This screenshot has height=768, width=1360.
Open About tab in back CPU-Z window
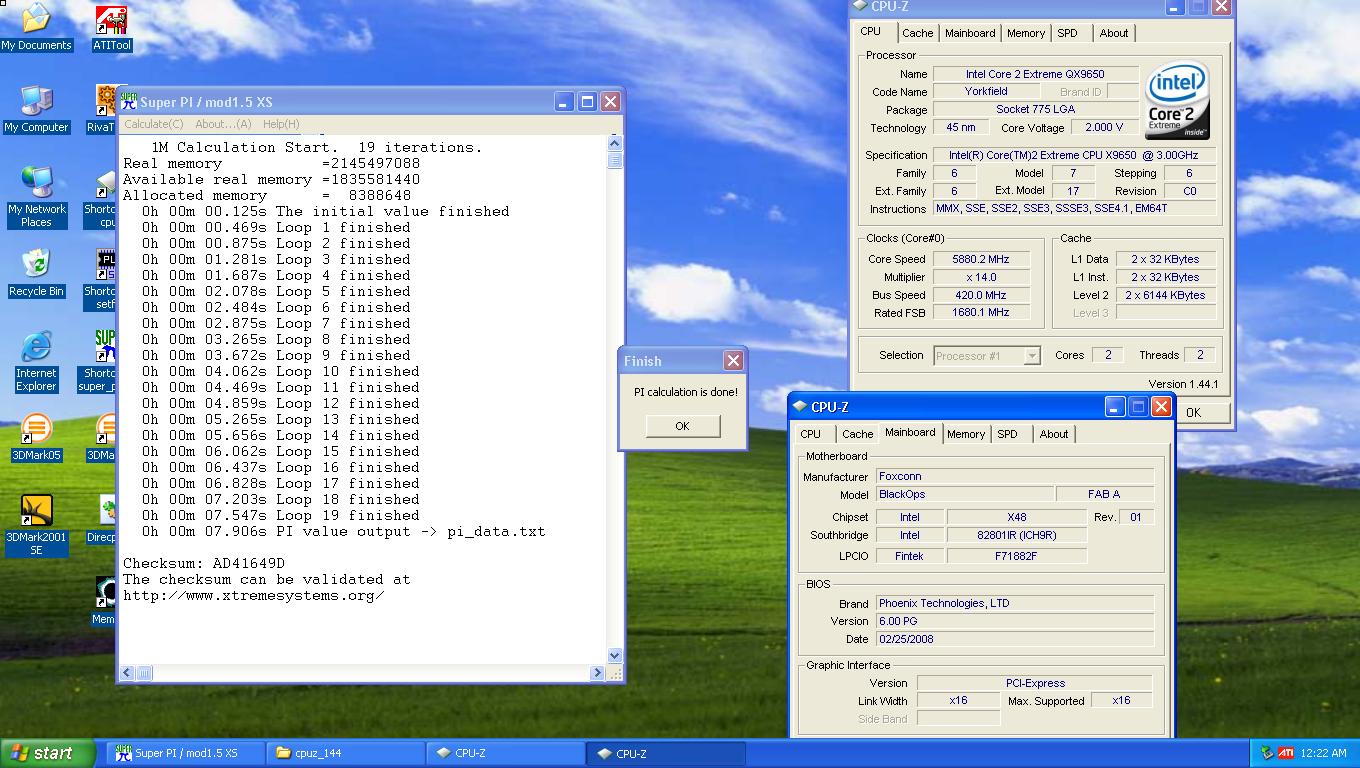[1113, 33]
